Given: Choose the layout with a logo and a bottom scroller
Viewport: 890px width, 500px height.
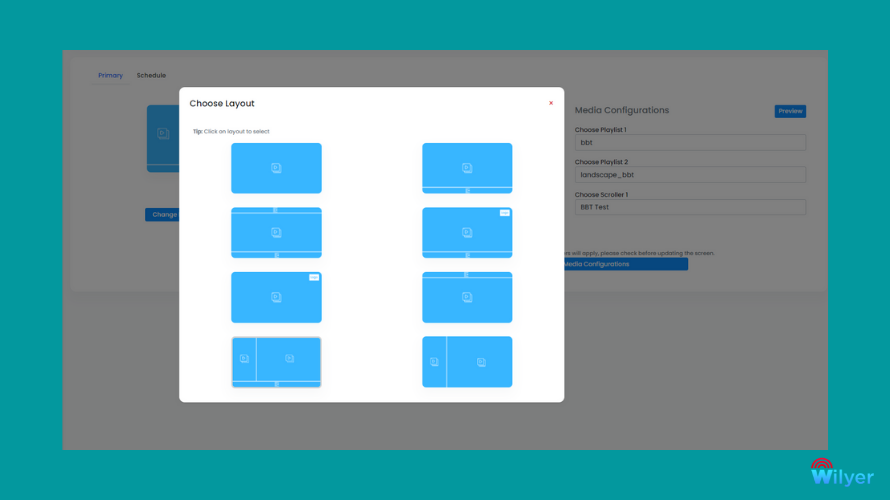Looking at the screenshot, I should pyautogui.click(x=467, y=233).
